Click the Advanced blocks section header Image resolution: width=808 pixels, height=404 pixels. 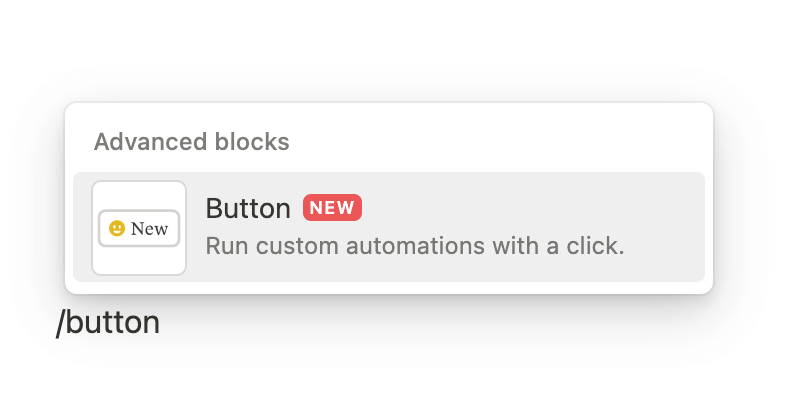pyautogui.click(x=191, y=142)
